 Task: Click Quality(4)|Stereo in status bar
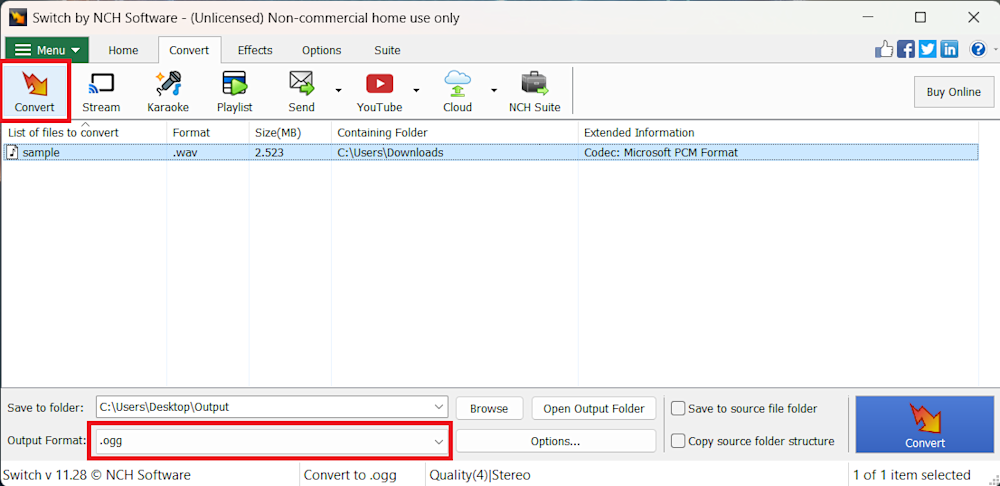coord(480,475)
